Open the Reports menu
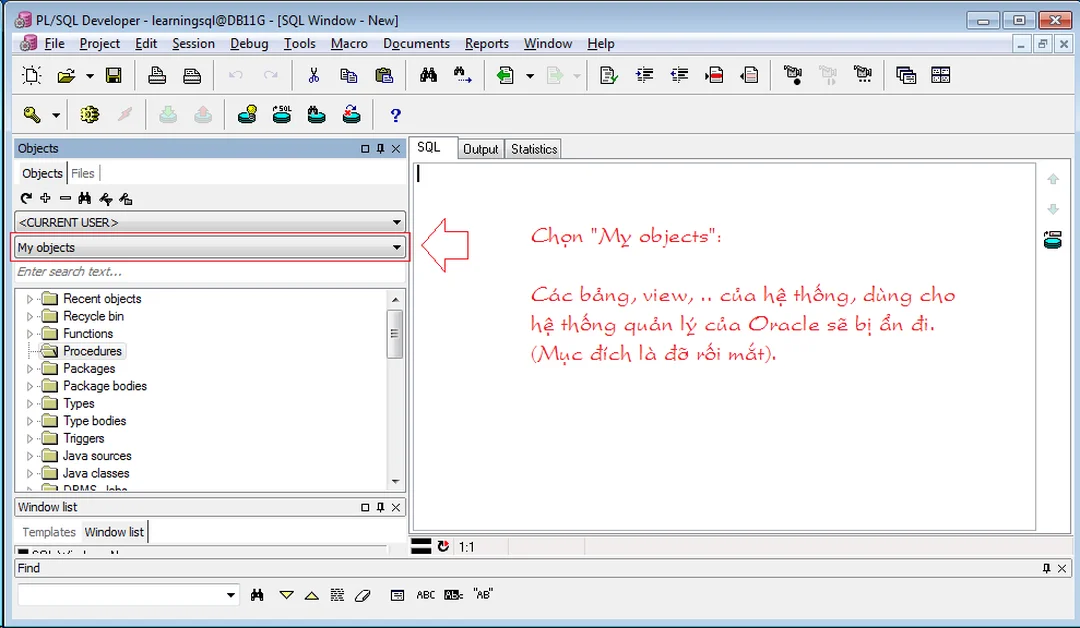Screen dimensions: 1080x628 (x=487, y=43)
